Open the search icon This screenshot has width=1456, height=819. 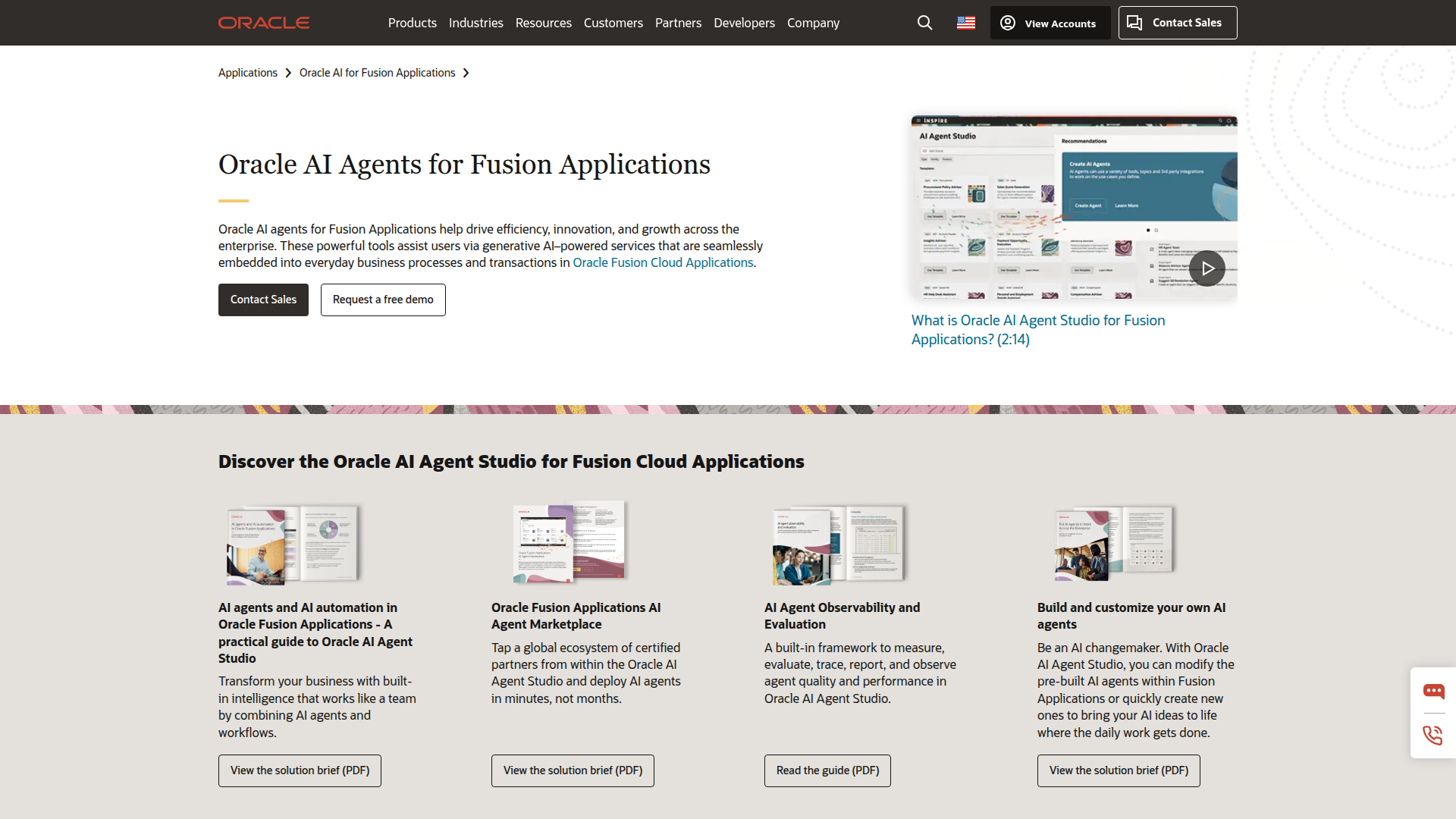pyautogui.click(x=924, y=23)
